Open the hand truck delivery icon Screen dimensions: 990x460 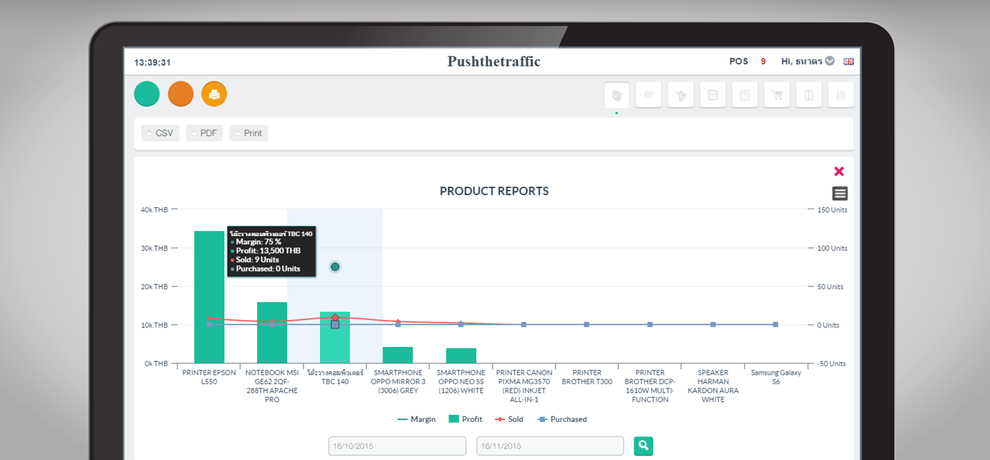680,95
